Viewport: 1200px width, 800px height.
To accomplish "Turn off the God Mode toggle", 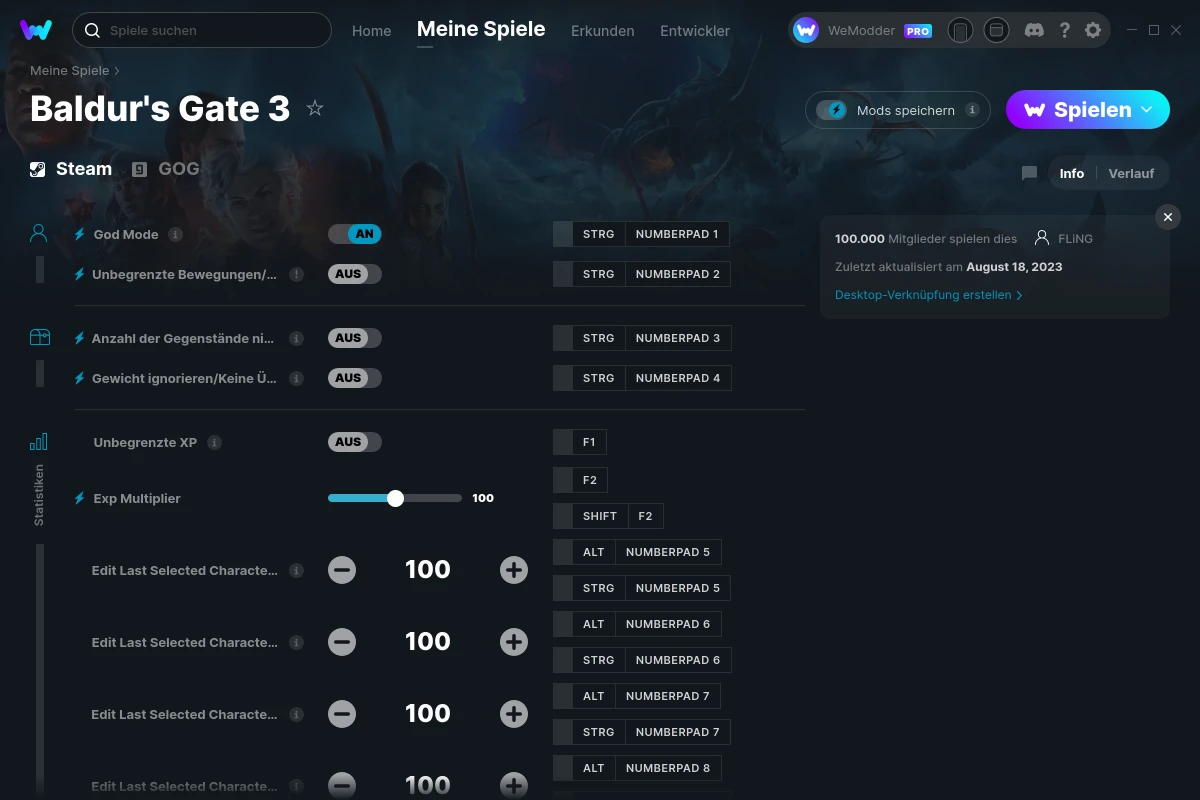I will pyautogui.click(x=355, y=234).
